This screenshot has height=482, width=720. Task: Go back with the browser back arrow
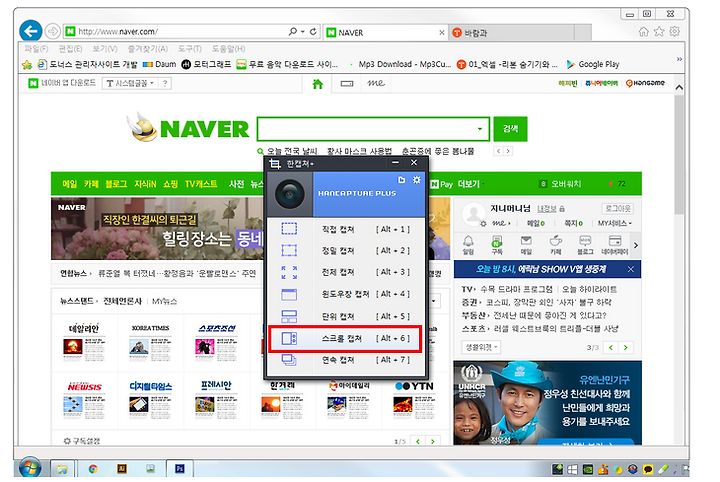pyautogui.click(x=31, y=32)
